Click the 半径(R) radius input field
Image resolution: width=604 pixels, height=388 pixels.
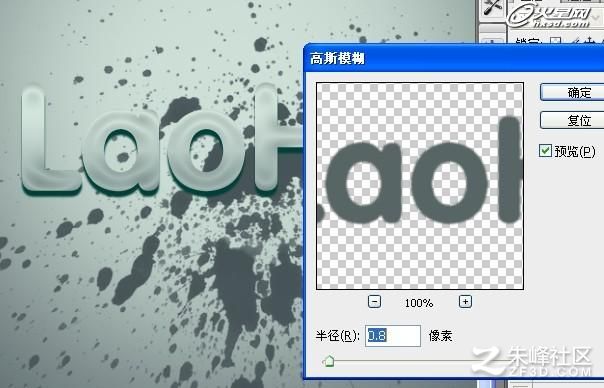tap(393, 336)
